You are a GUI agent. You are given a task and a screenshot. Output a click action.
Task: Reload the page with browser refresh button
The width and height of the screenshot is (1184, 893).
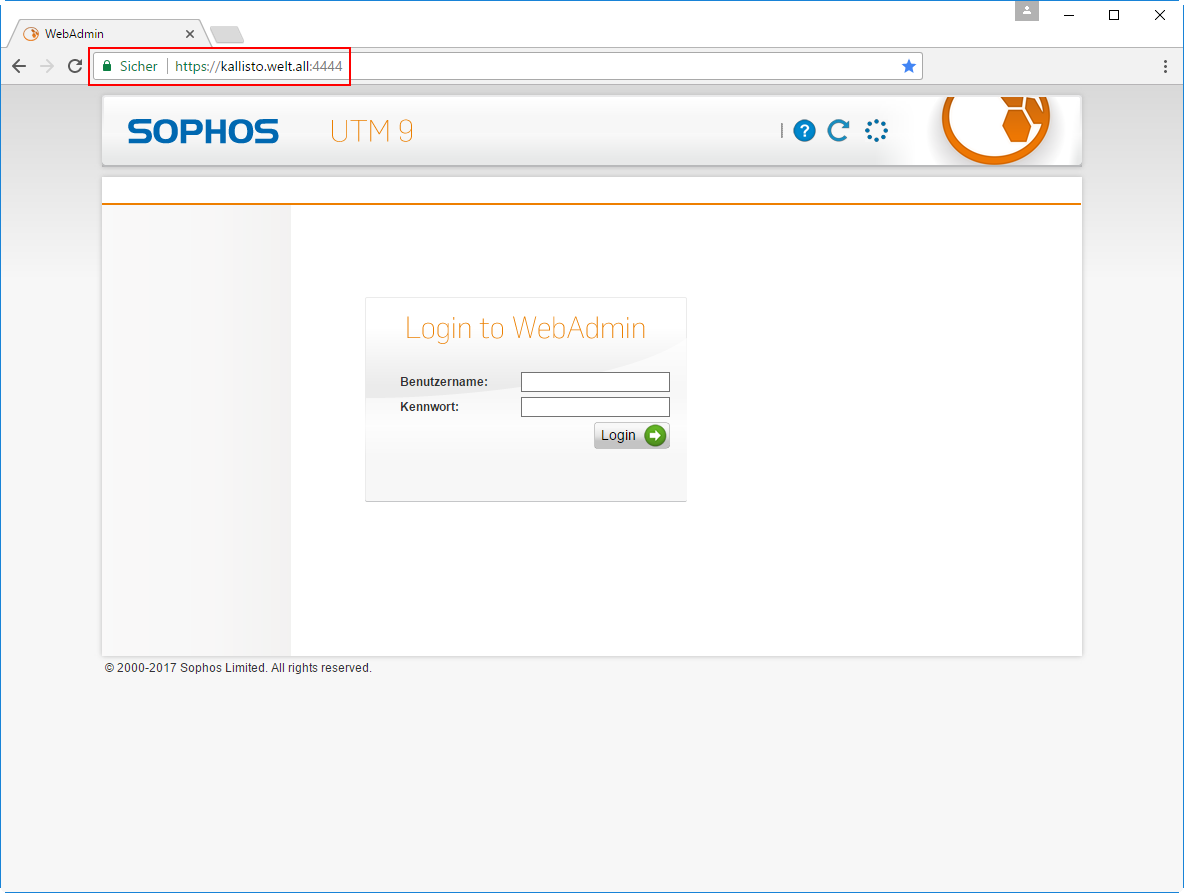[x=75, y=66]
